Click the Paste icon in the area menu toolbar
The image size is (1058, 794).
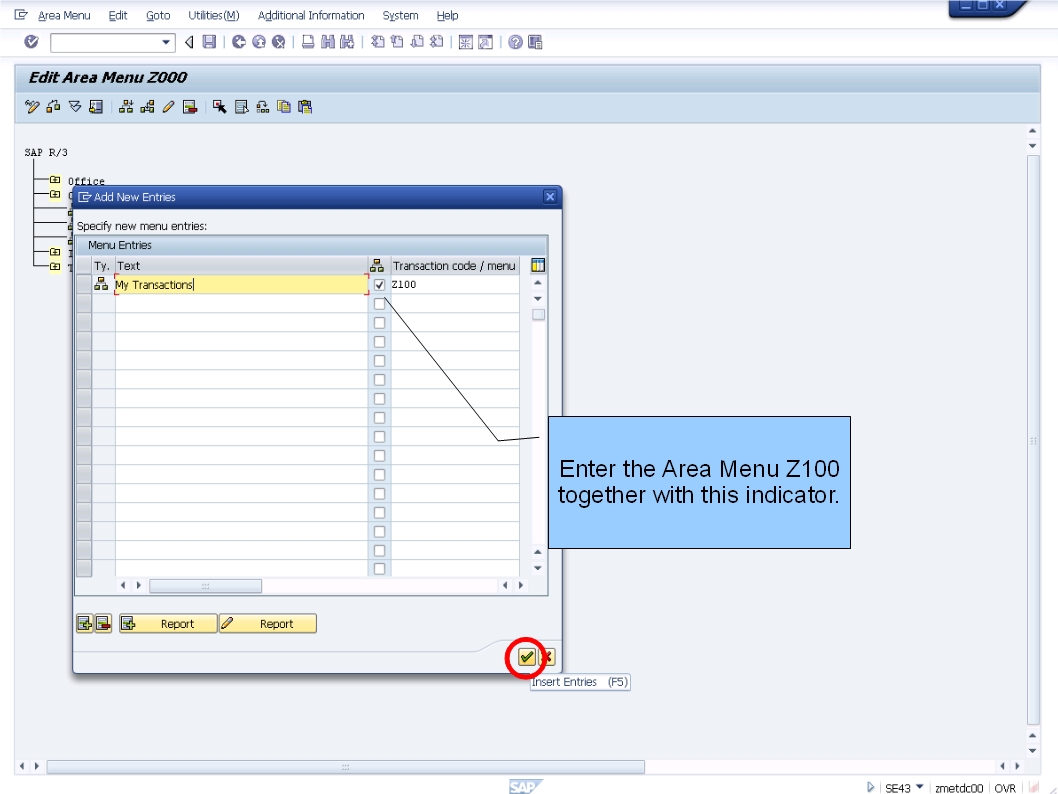pyautogui.click(x=303, y=107)
